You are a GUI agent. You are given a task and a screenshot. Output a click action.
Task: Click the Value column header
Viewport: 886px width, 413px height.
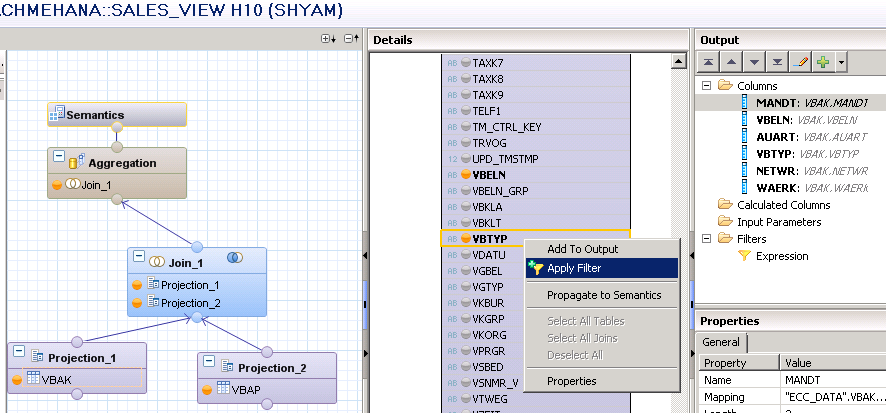[833, 363]
